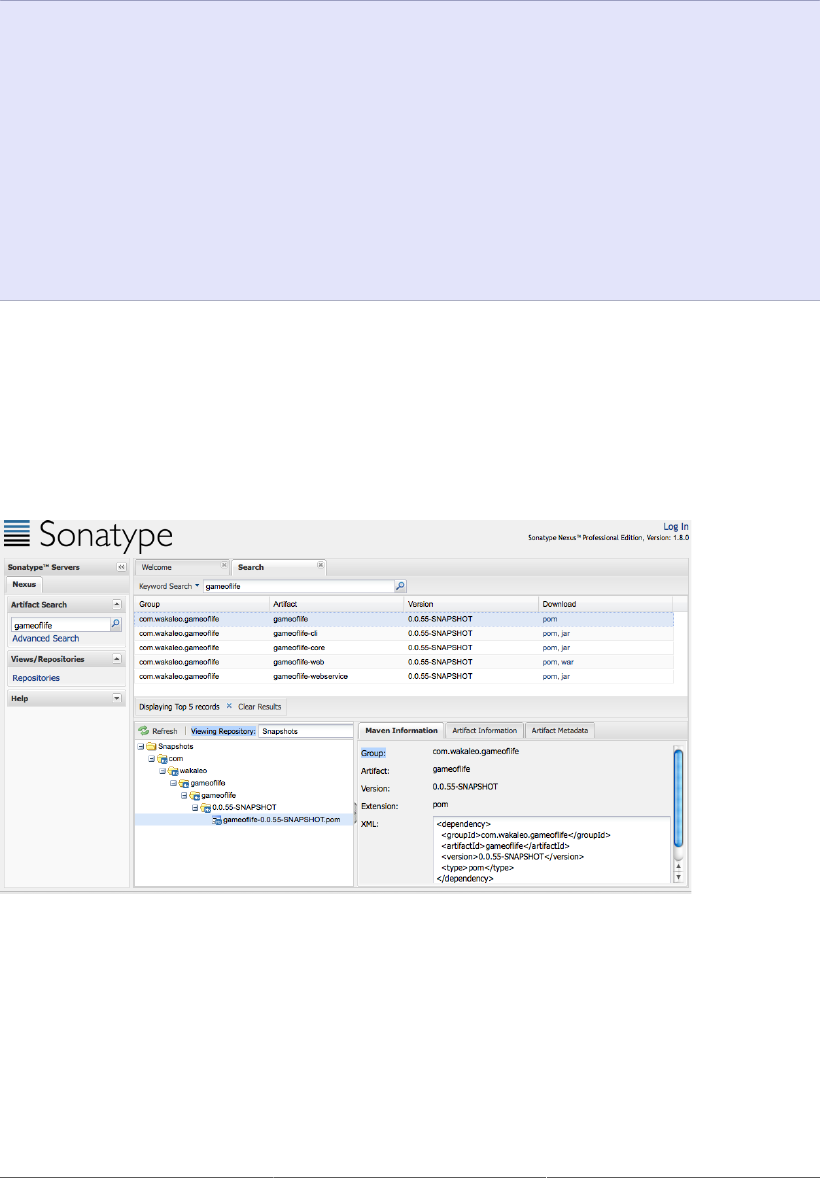Select the Nexus sidebar tab
This screenshot has height=1178, width=820.
tap(24, 584)
